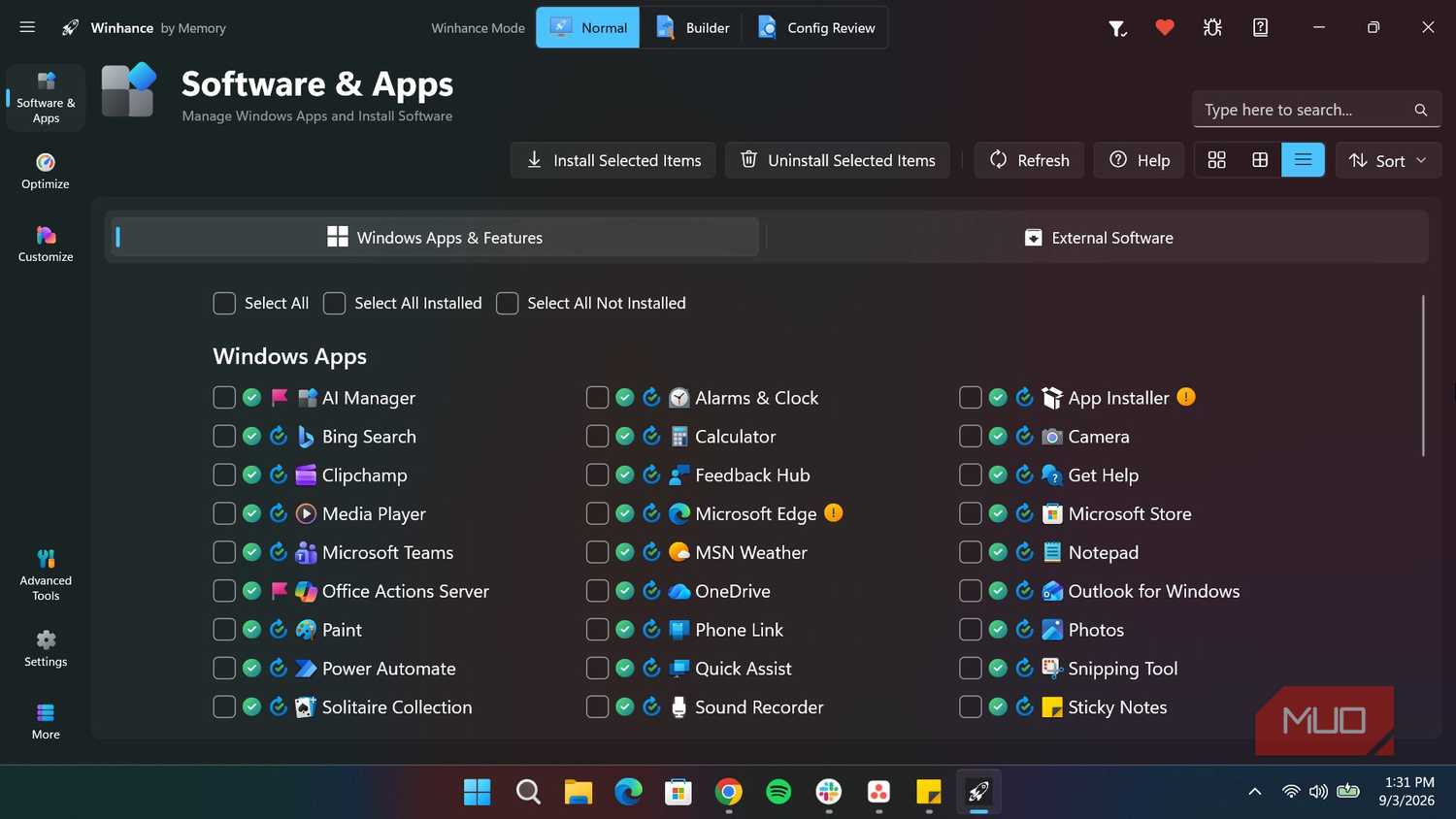1456x819 pixels.
Task: Click the taskbar clock showing 1:31 PM
Action: (1406, 791)
